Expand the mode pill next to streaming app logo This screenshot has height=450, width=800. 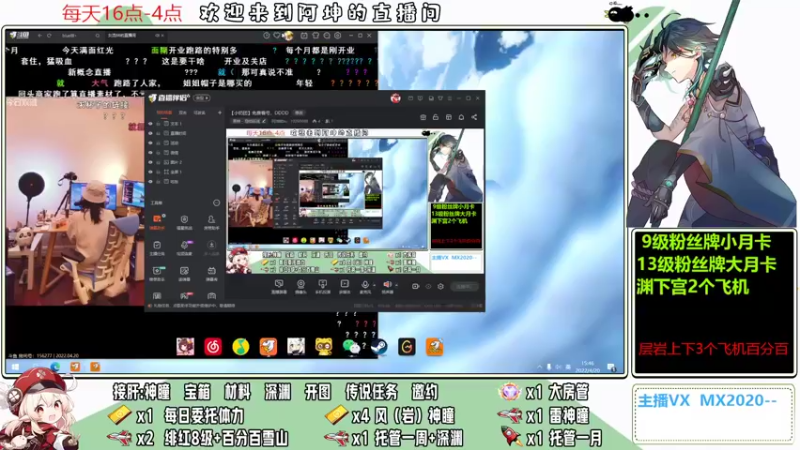202,98
